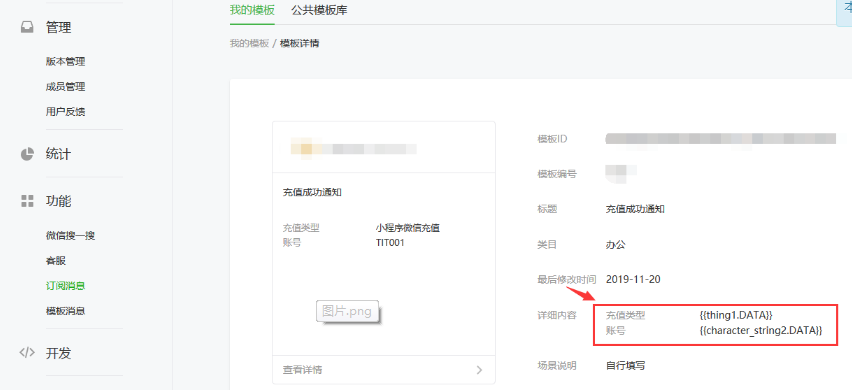Open the 统计 section heading
Image resolution: width=852 pixels, height=390 pixels.
click(59, 154)
